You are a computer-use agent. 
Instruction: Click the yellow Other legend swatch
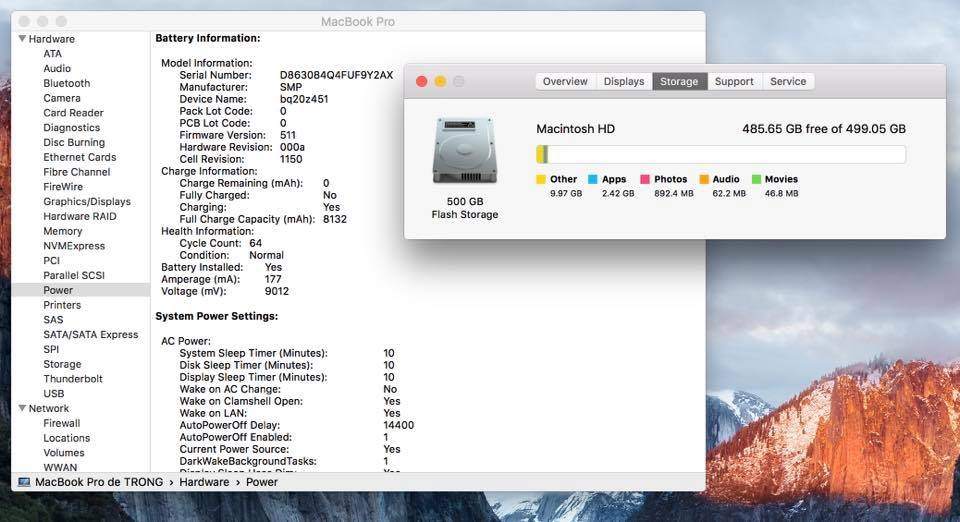pos(541,179)
